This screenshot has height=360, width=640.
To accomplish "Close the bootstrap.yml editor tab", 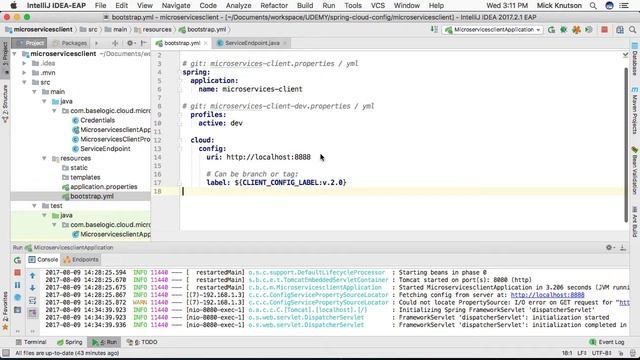I will click(x=206, y=43).
